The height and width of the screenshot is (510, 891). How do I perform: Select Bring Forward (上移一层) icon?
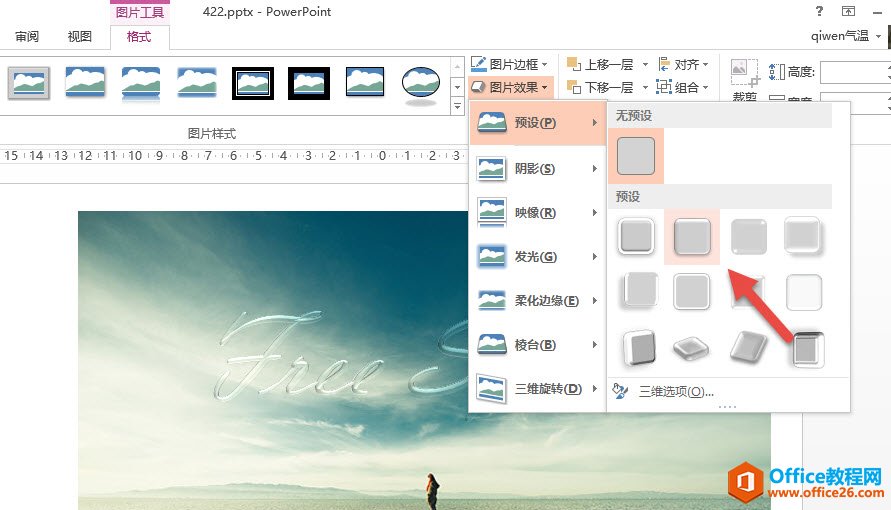point(574,64)
